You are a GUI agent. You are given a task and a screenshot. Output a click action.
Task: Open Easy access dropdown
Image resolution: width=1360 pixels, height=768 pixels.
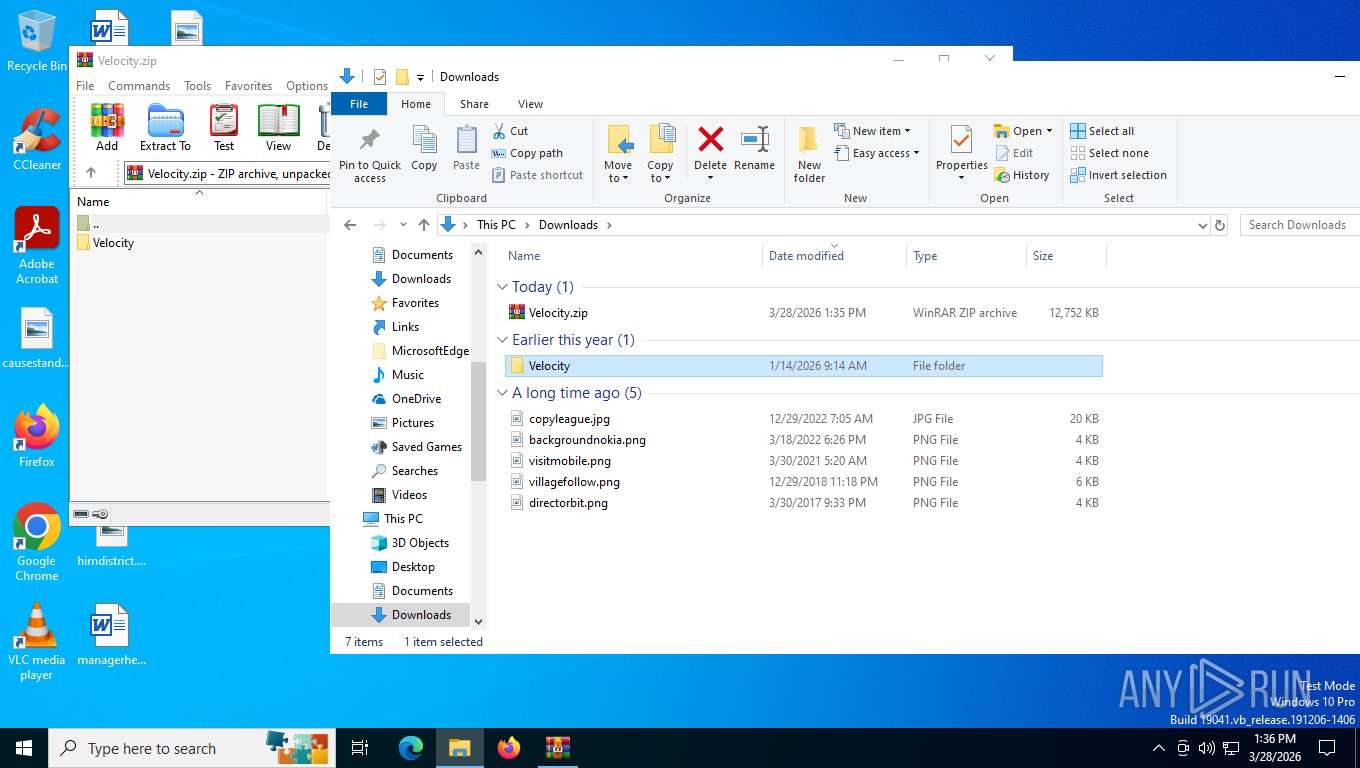[876, 153]
